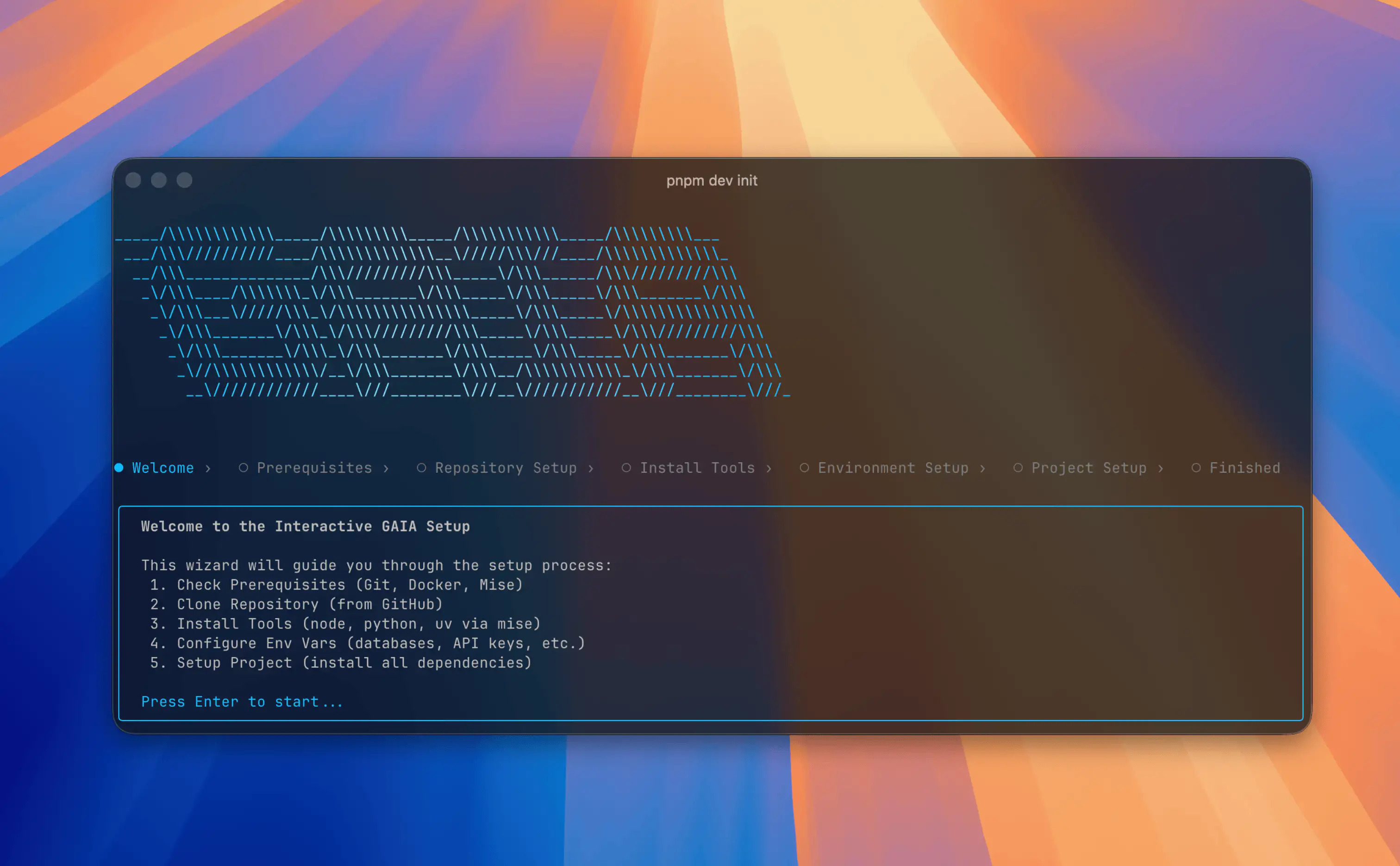The image size is (1400, 866).
Task: Click the Prerequisites step circle icon
Action: [244, 468]
